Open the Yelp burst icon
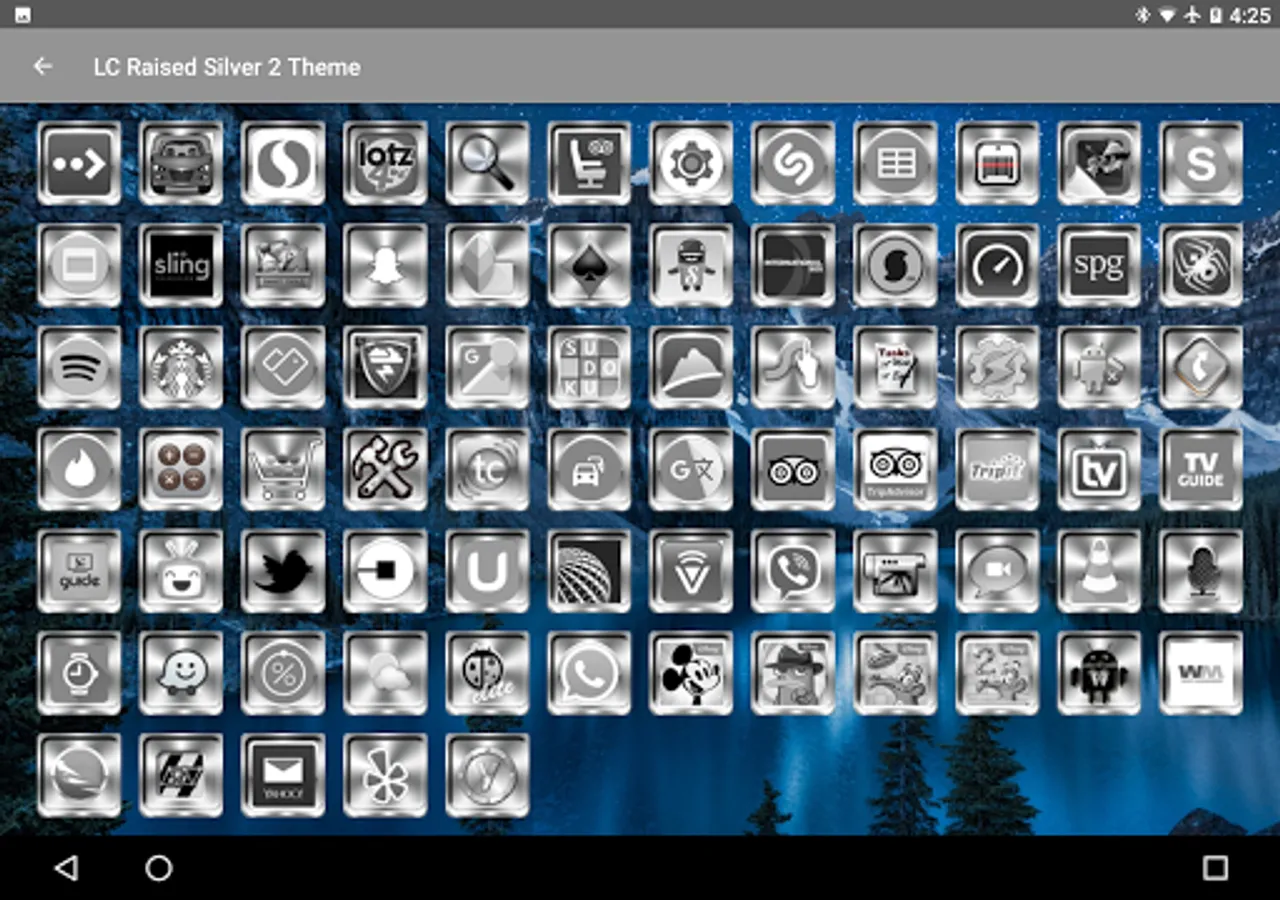 pos(385,775)
